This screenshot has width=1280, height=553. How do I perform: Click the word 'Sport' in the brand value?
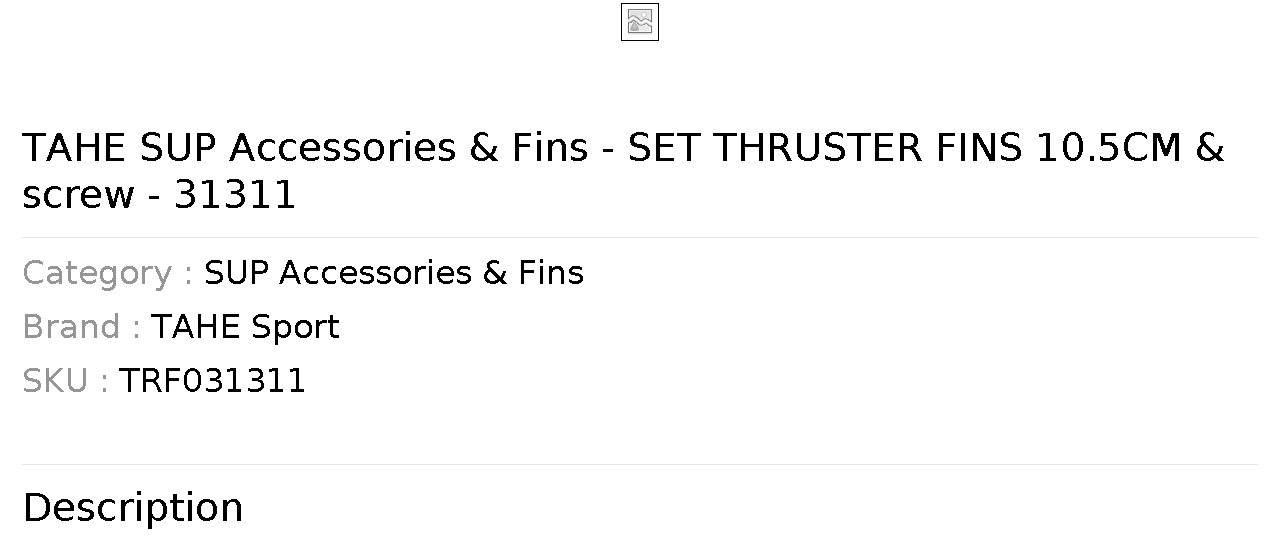coord(295,328)
